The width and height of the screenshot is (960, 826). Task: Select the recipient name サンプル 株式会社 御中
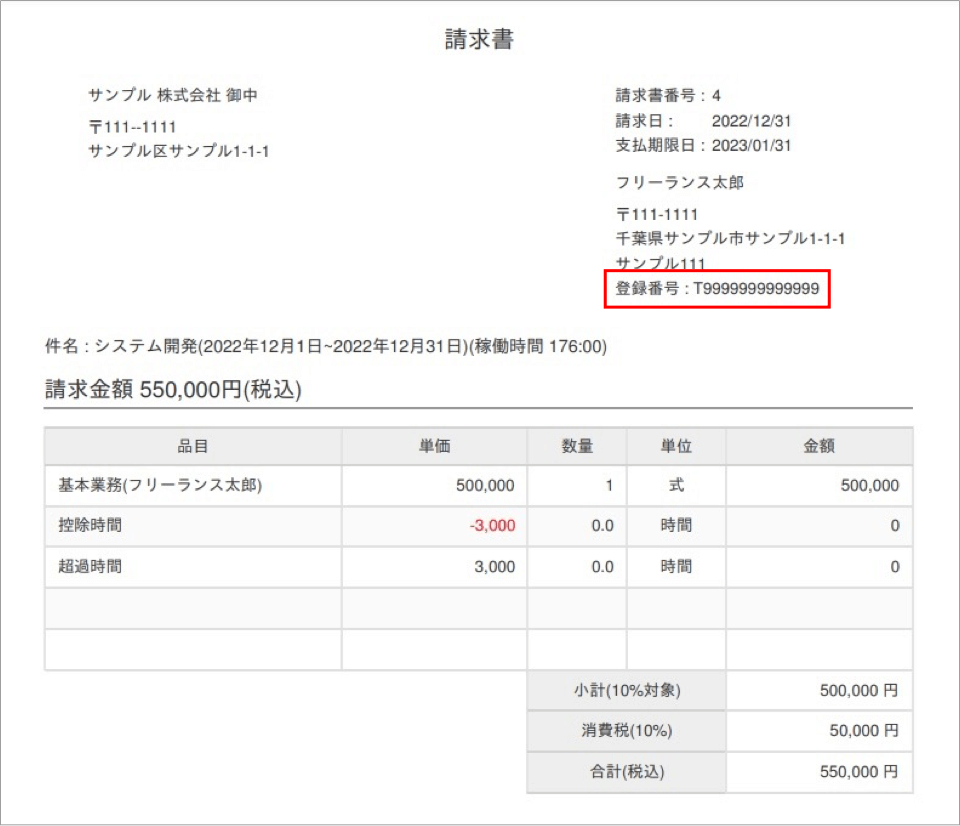174,95
